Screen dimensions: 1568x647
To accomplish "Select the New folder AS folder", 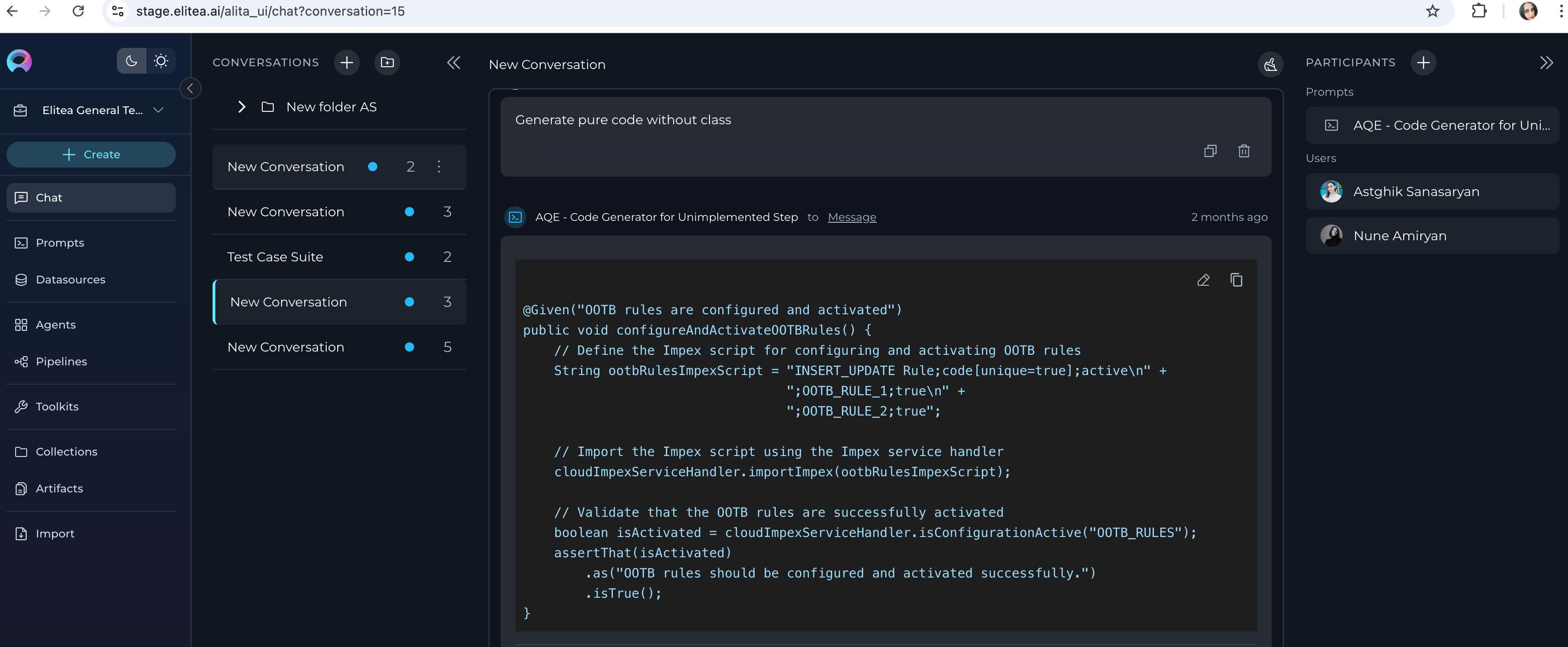I will coord(332,107).
